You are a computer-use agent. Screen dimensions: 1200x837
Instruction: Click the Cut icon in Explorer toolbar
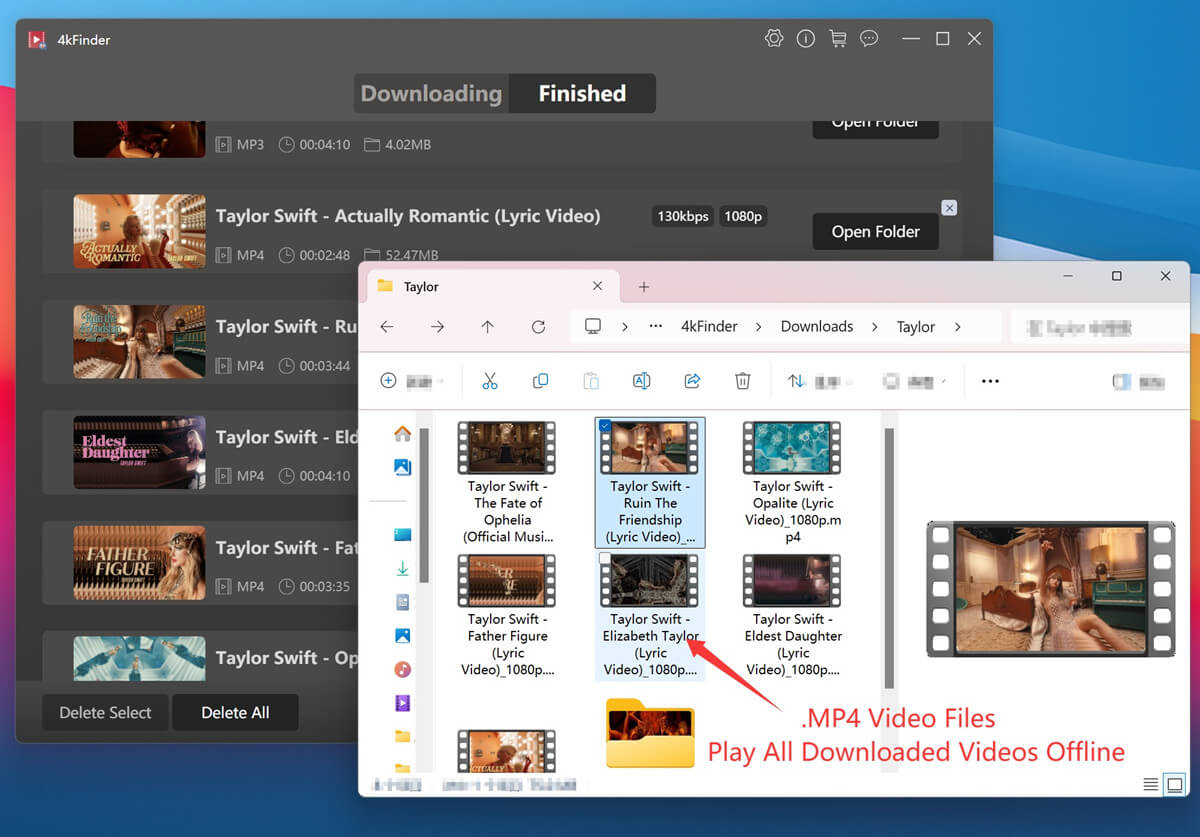[490, 381]
